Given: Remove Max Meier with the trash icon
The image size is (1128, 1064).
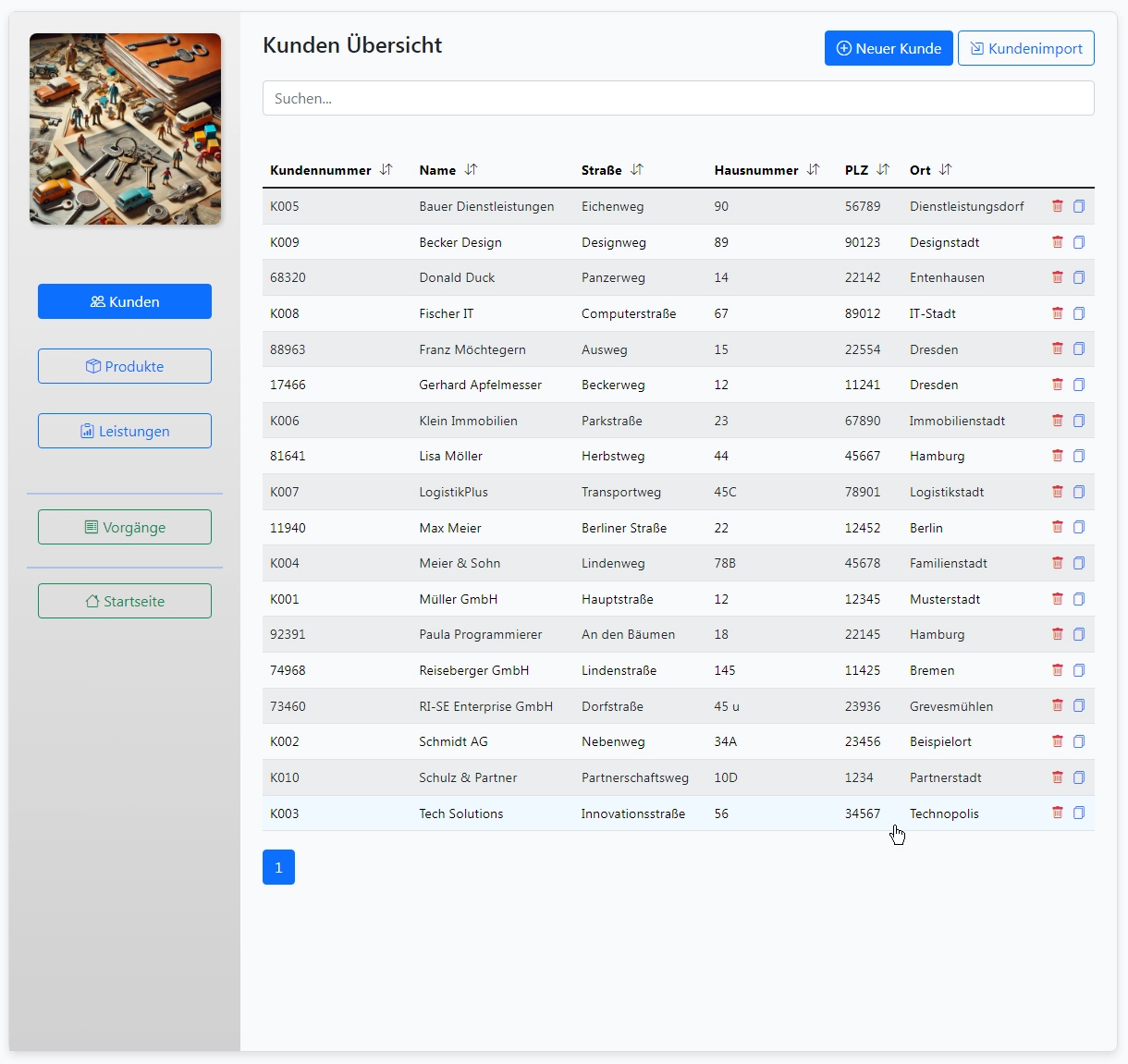Looking at the screenshot, I should click(x=1057, y=527).
